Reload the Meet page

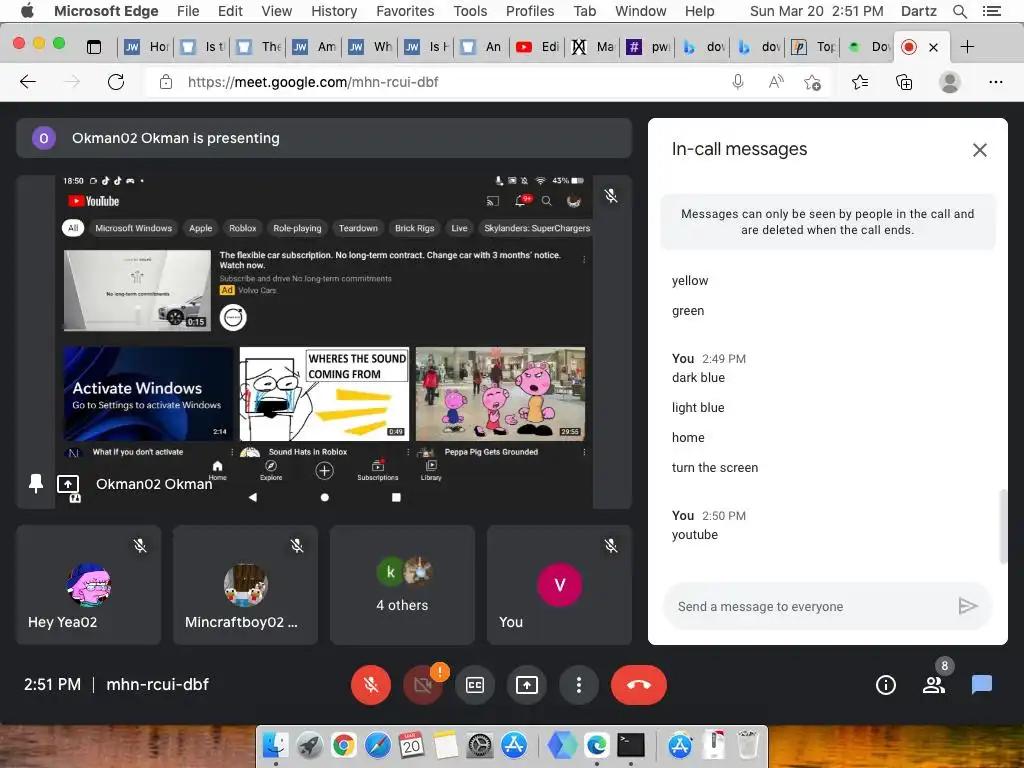(x=116, y=82)
